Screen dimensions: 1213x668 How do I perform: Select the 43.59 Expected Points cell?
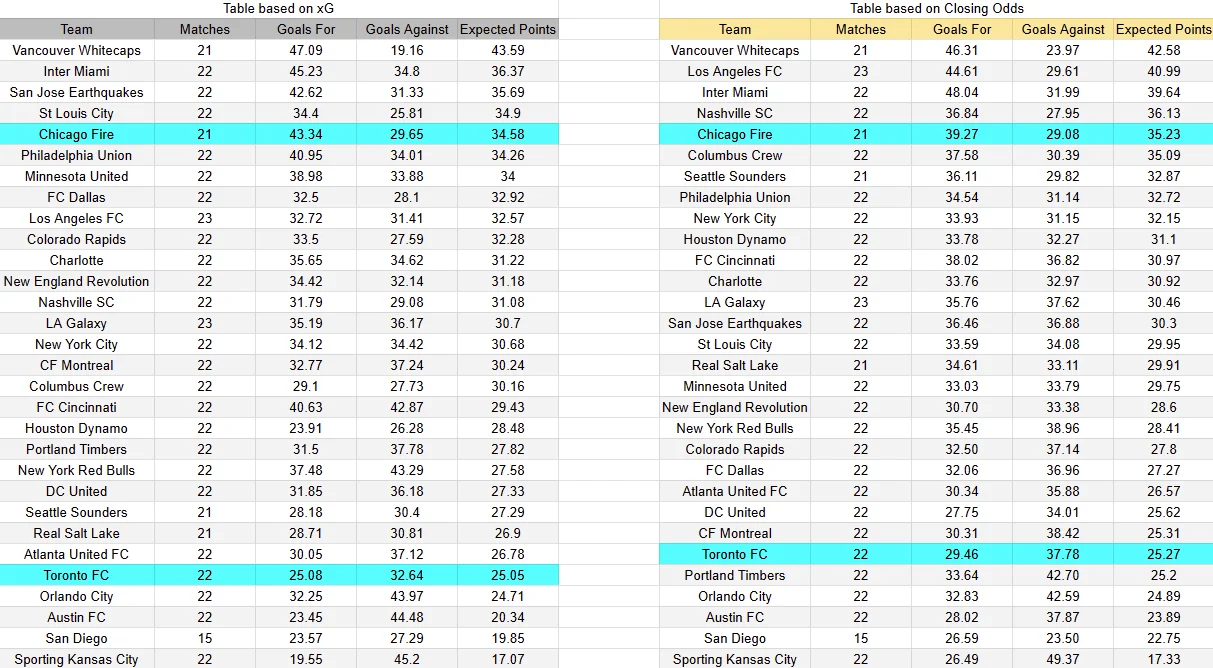pos(508,50)
